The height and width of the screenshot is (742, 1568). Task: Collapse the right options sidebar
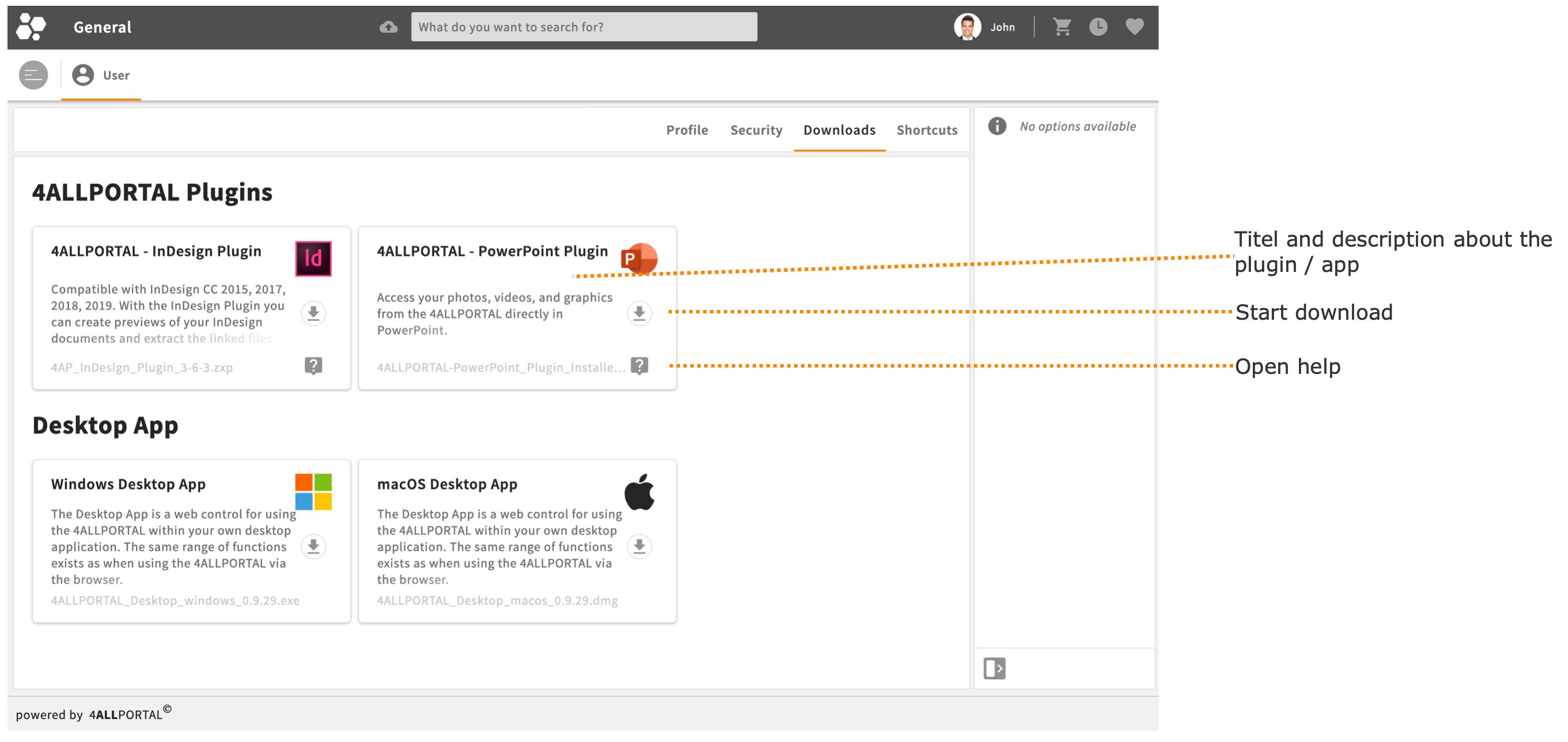[x=995, y=668]
